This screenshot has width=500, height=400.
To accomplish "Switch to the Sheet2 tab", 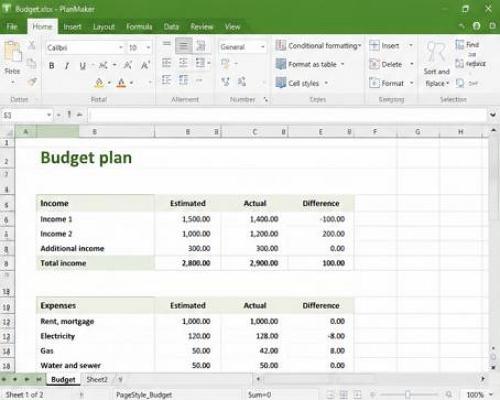I will tap(97, 379).
